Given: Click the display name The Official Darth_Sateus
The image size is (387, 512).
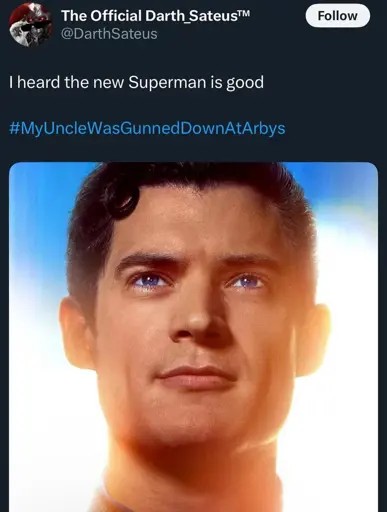Looking at the screenshot, I should click(151, 15).
